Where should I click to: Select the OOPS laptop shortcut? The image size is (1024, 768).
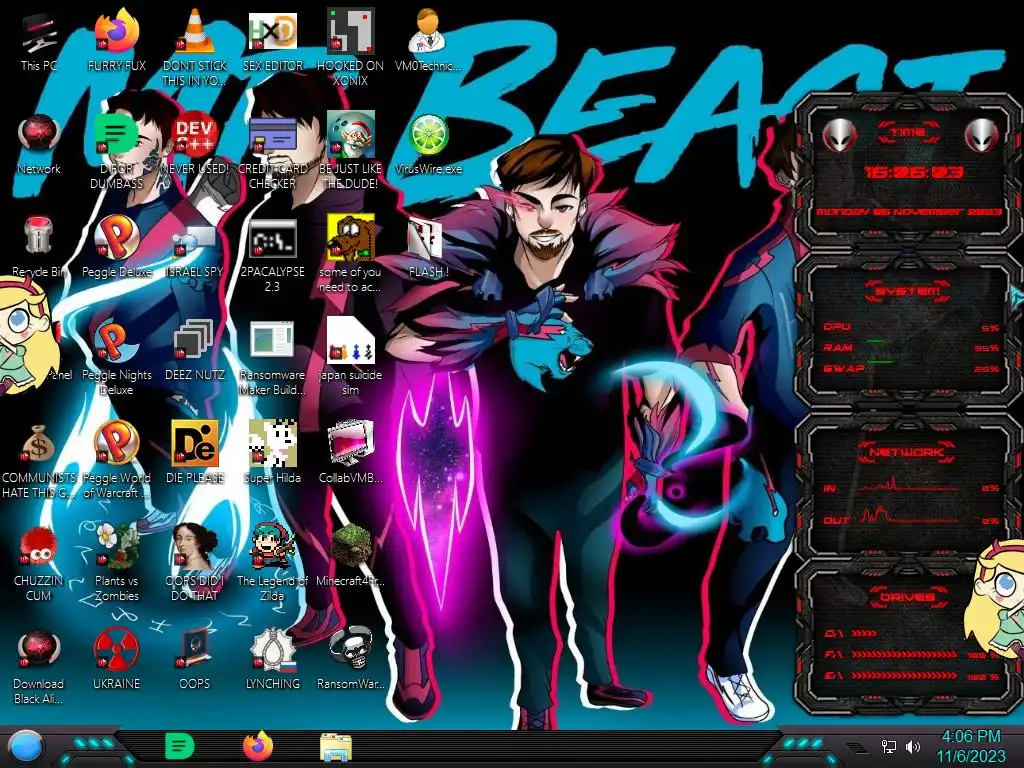(x=195, y=660)
